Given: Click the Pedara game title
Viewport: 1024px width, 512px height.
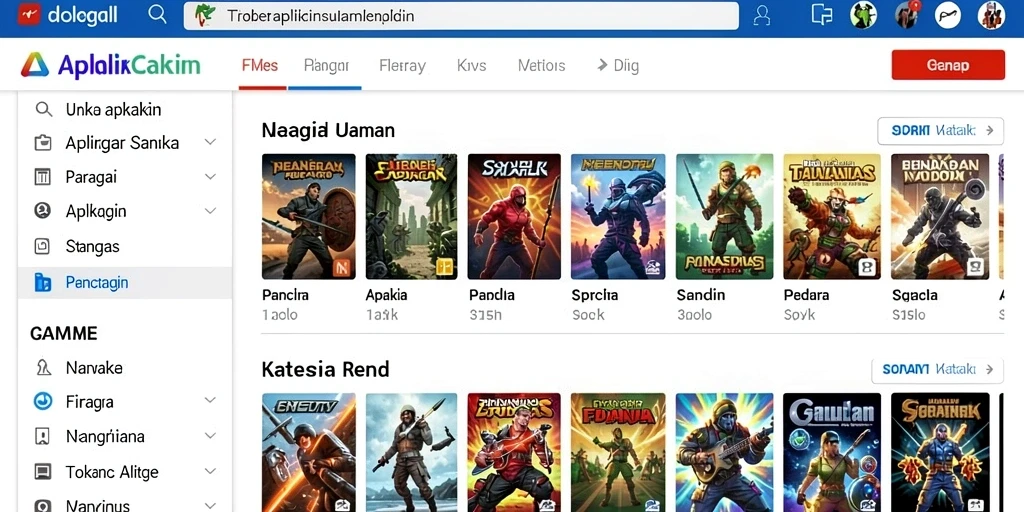Looking at the screenshot, I should [x=807, y=295].
